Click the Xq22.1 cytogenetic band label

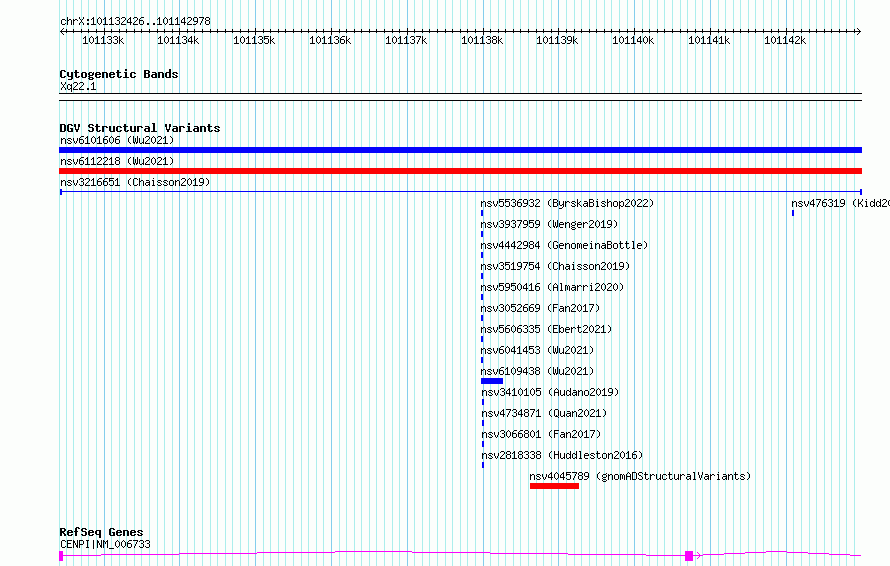pos(78,86)
